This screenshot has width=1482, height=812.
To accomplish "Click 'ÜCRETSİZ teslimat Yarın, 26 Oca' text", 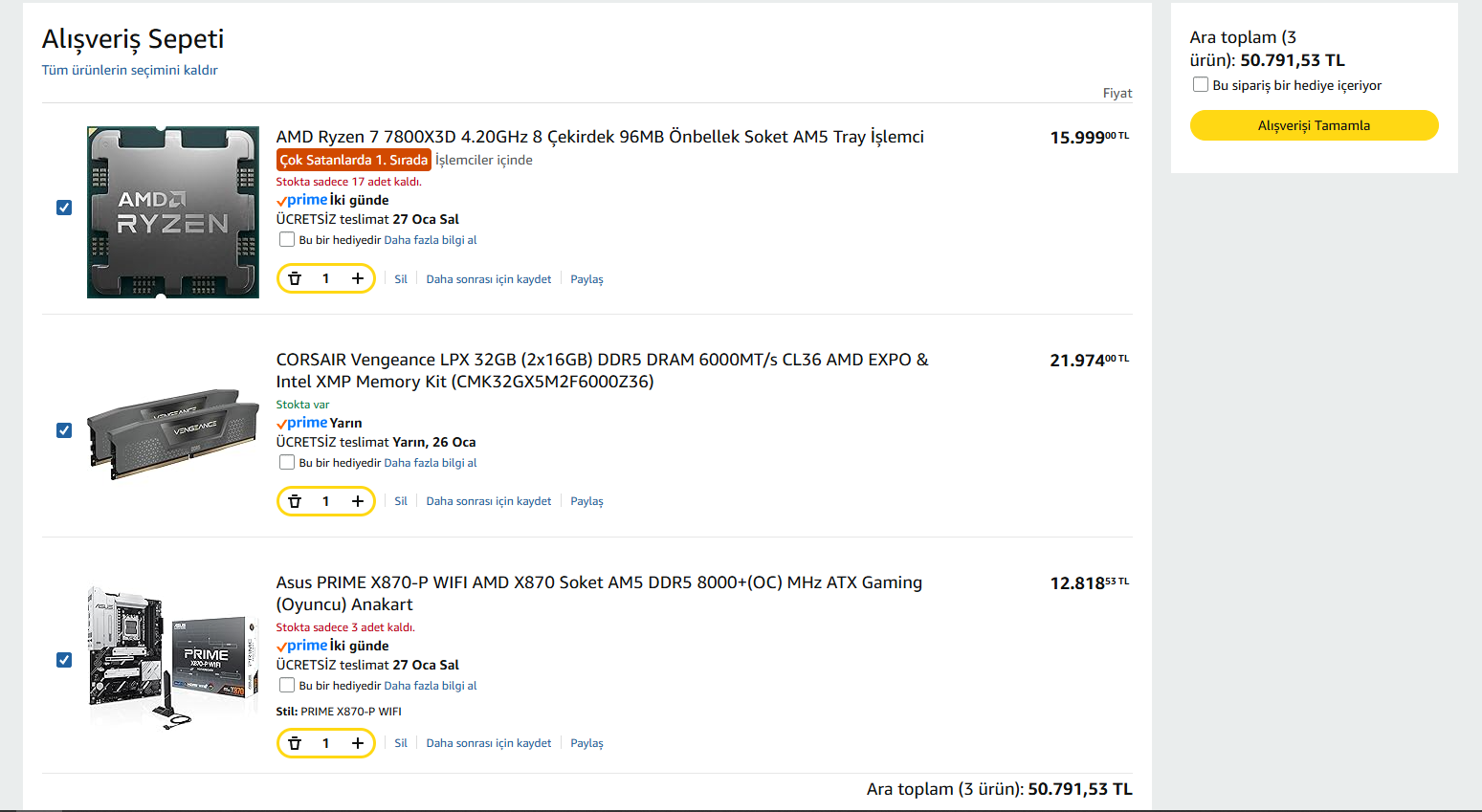I will point(376,442).
